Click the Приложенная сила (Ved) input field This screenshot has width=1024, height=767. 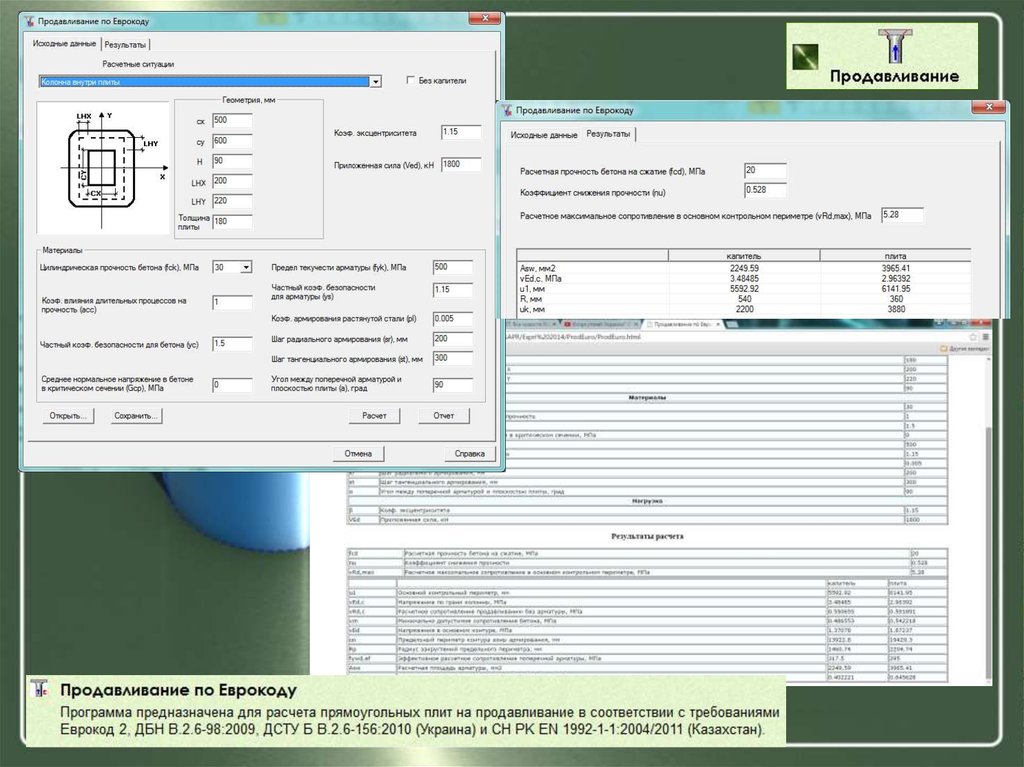(x=461, y=164)
